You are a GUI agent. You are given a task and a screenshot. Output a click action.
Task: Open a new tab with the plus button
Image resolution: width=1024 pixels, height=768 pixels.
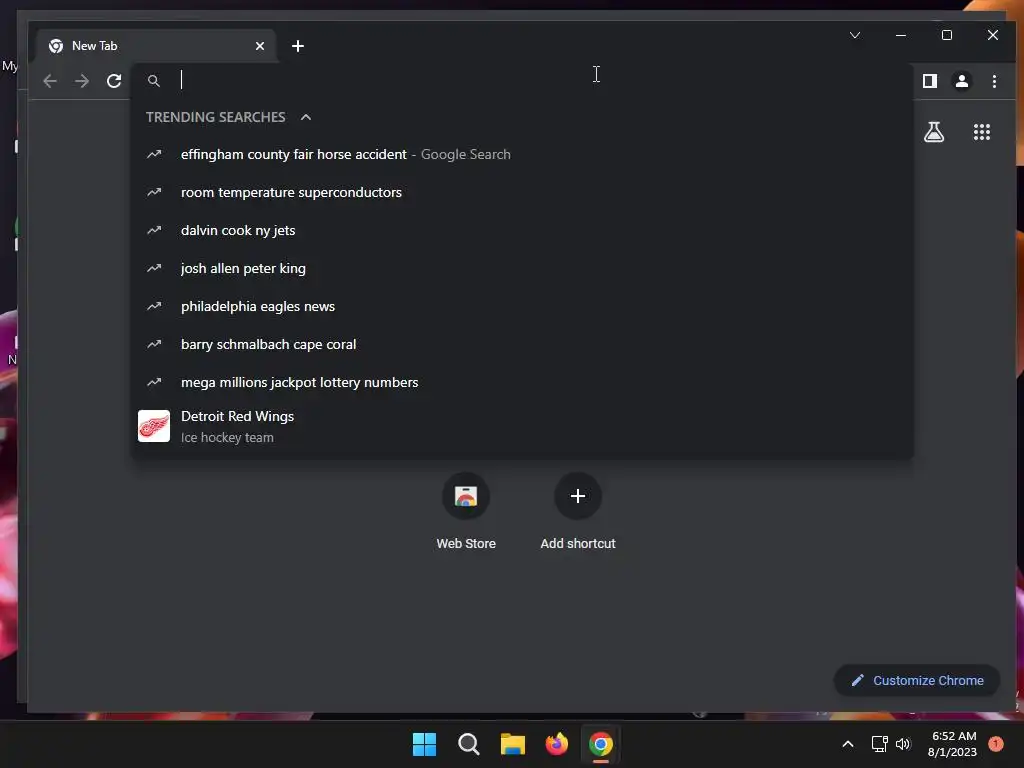[298, 46]
